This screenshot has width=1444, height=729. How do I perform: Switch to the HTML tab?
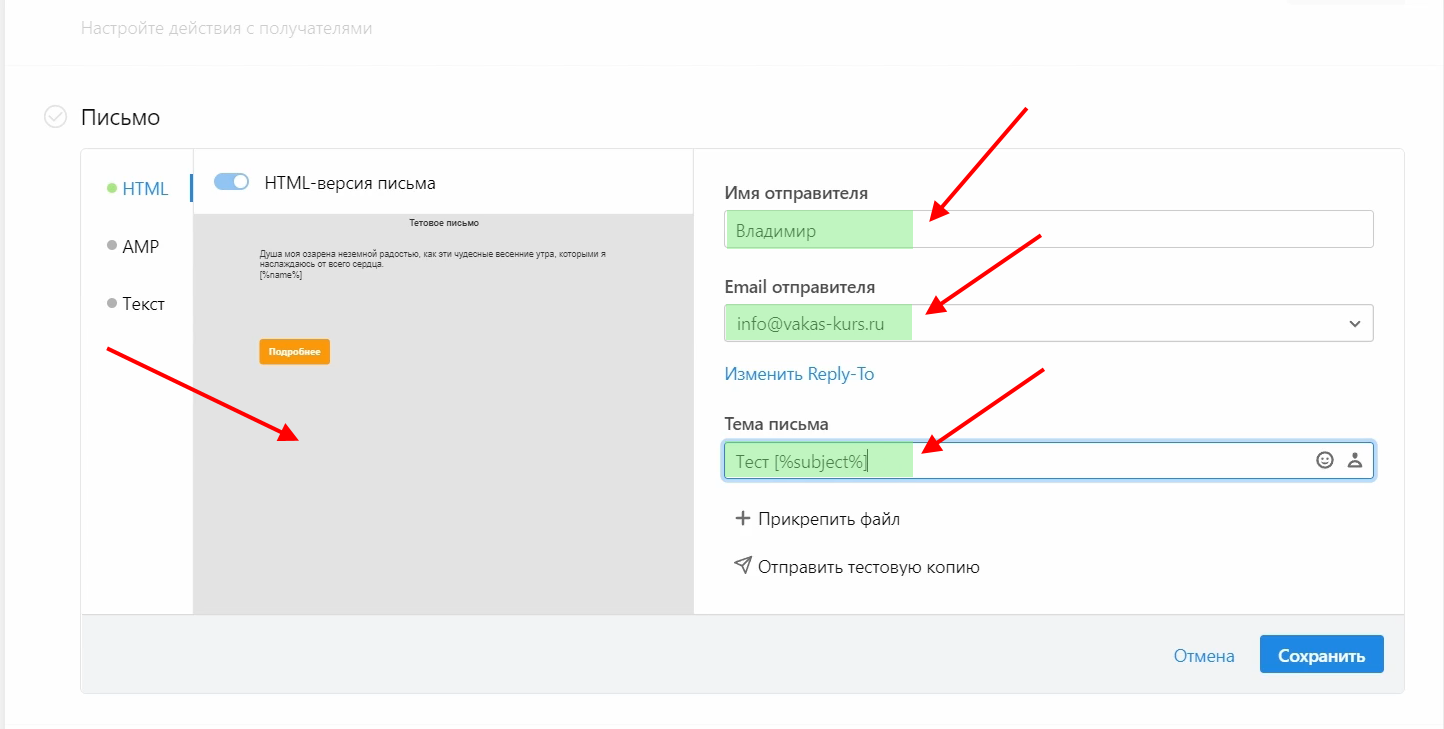(145, 188)
